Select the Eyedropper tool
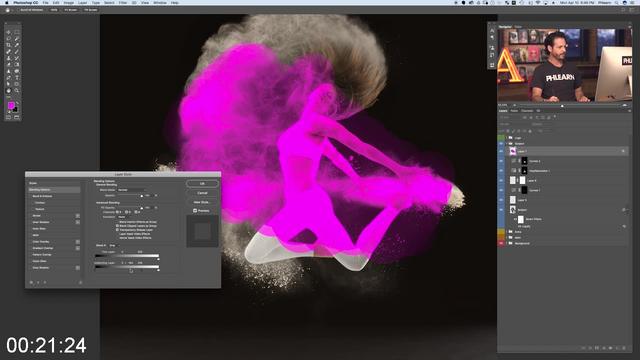The height and width of the screenshot is (360, 640). [17, 45]
